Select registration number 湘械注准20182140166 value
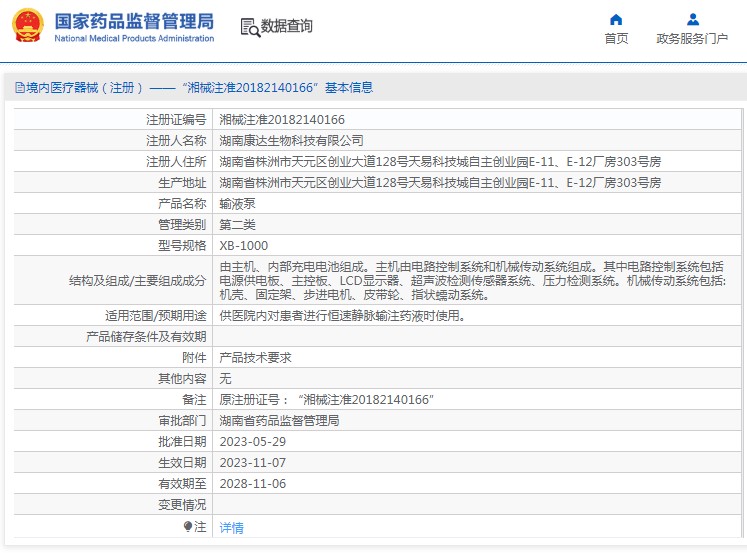Viewport: 747px width, 553px height. 282,120
